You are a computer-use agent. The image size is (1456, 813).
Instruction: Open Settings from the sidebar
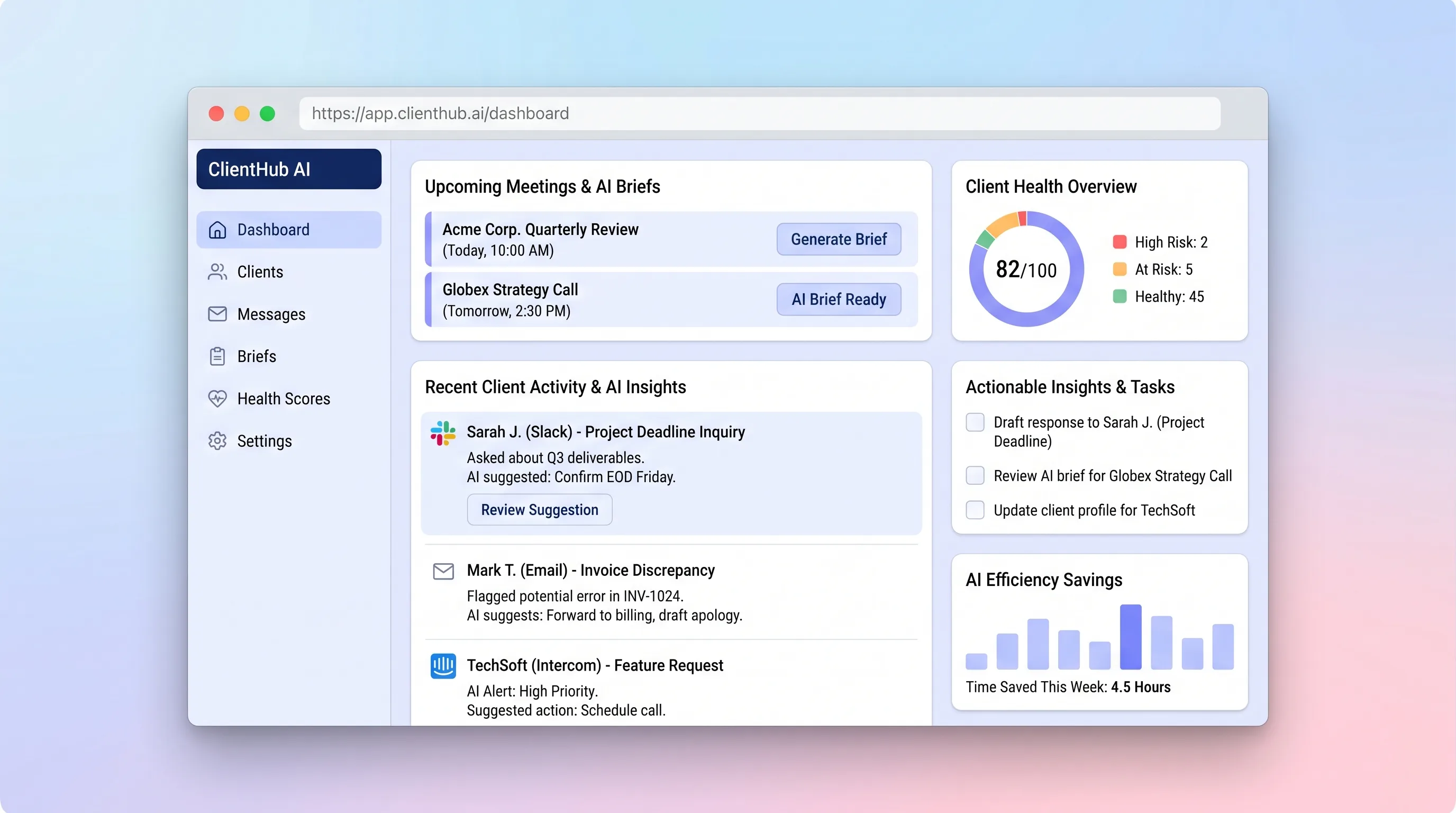pos(289,441)
